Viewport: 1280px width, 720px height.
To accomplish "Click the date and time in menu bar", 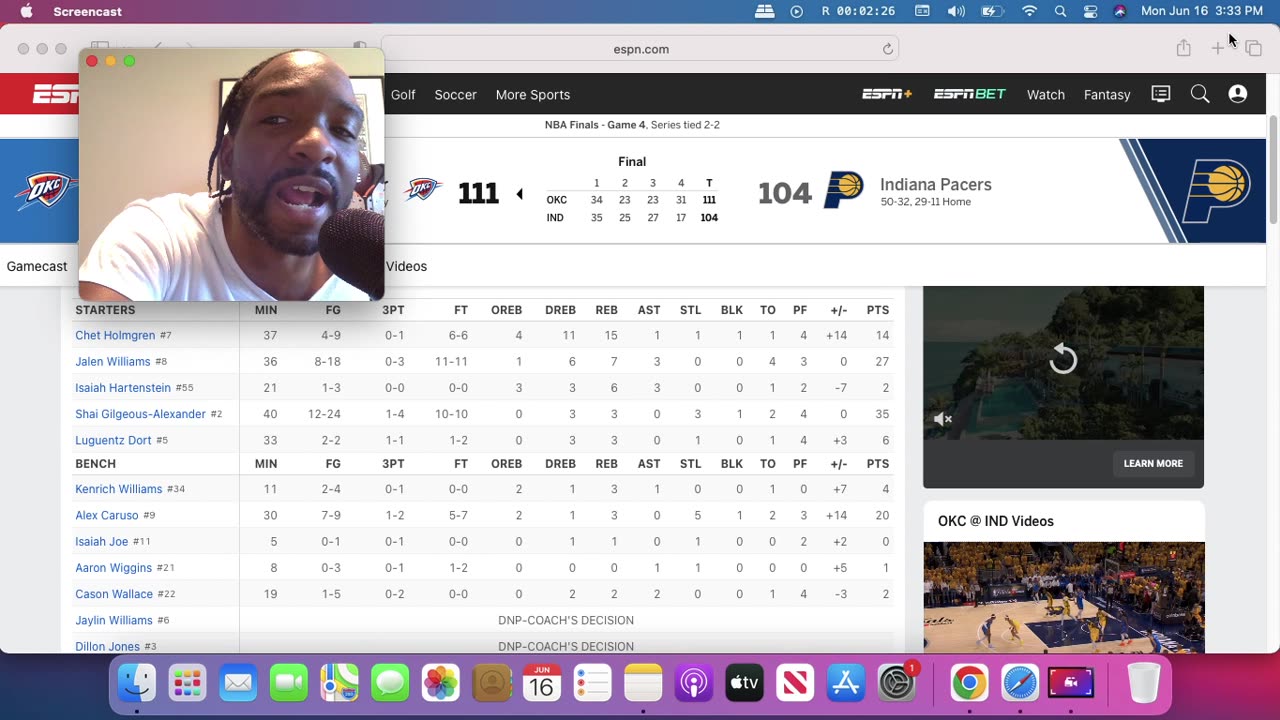I will [1202, 11].
